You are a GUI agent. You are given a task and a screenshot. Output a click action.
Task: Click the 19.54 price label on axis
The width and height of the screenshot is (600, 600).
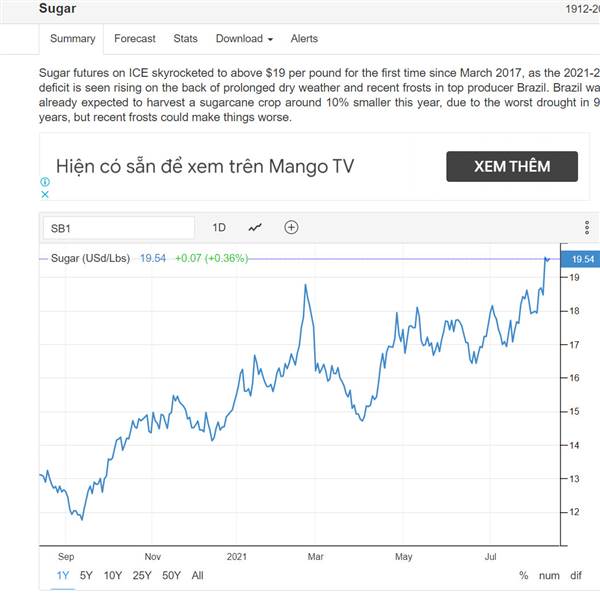click(580, 259)
